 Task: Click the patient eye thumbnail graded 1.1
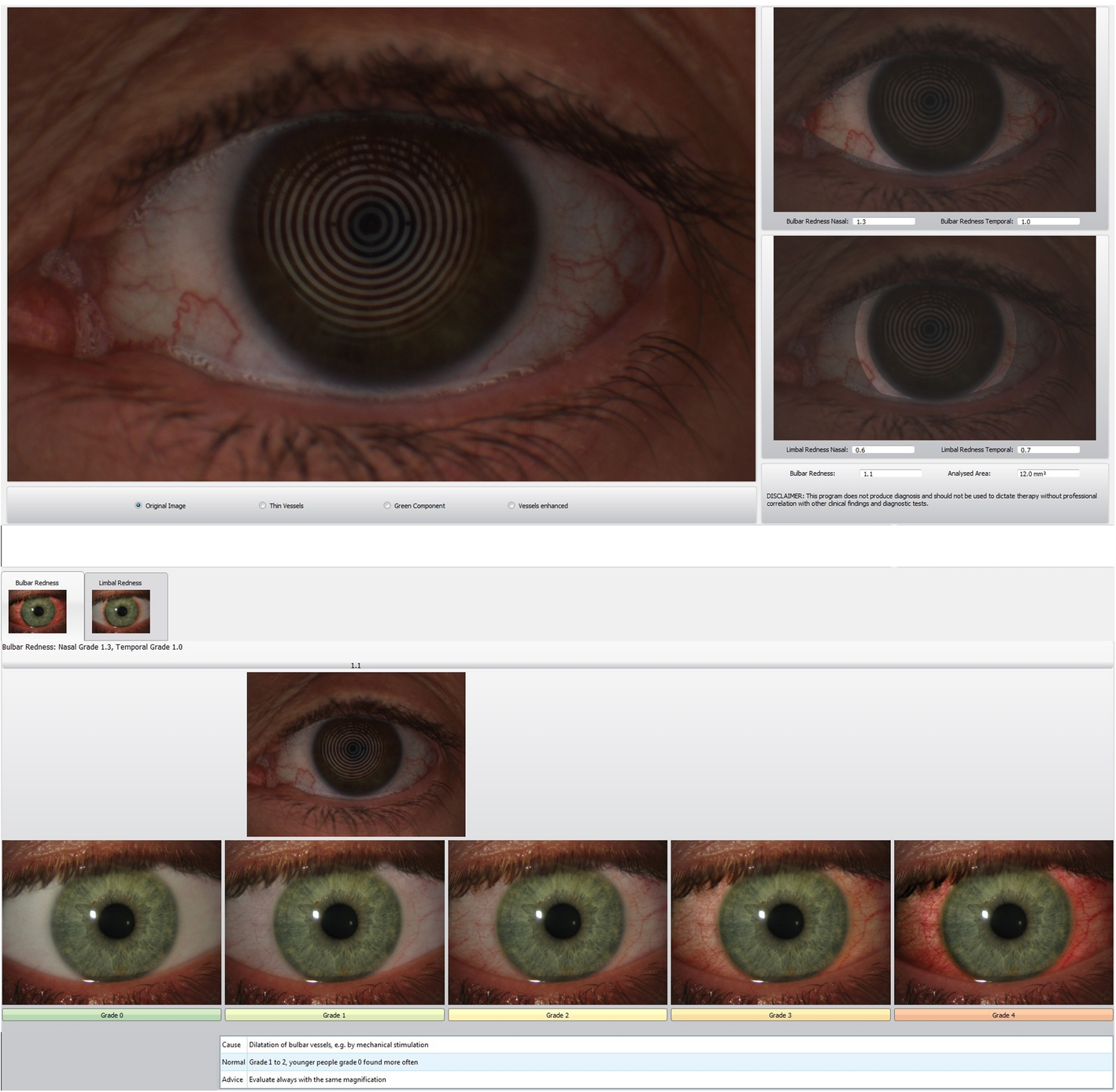pyautogui.click(x=356, y=754)
